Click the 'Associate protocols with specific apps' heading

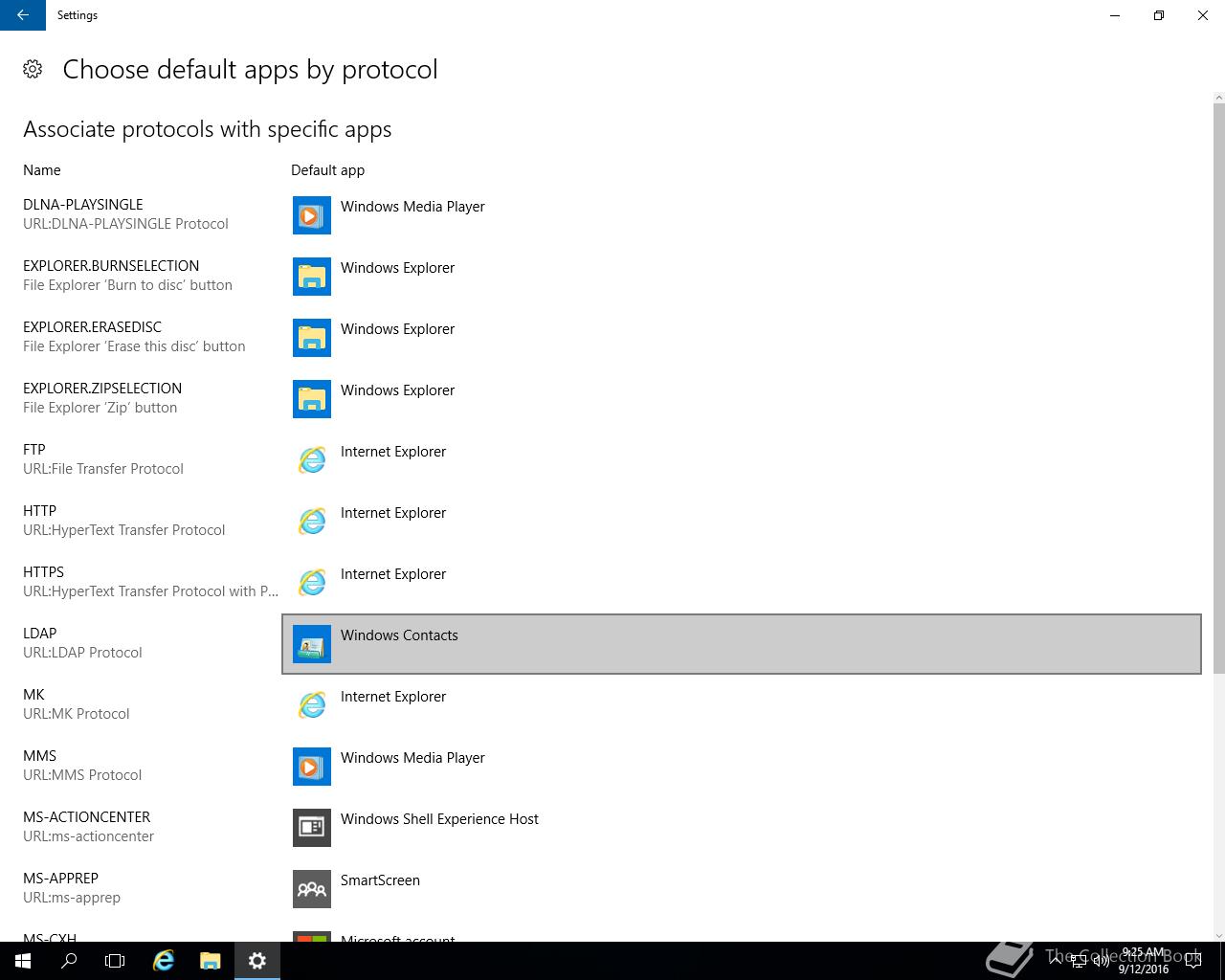coord(208,129)
